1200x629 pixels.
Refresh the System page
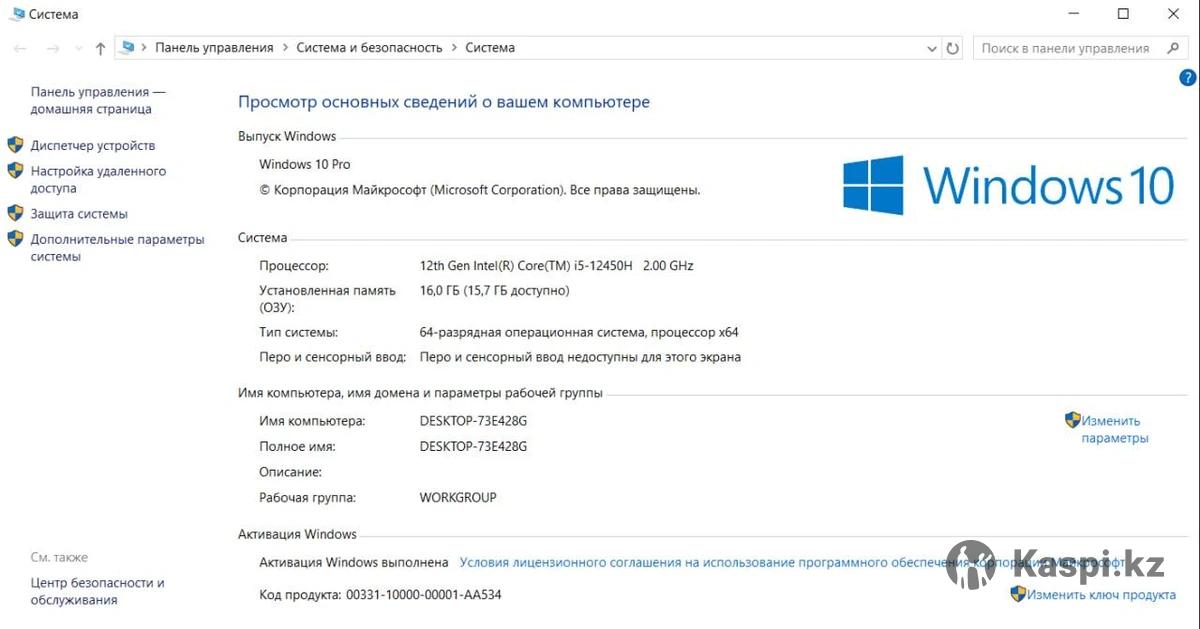pyautogui.click(x=953, y=48)
